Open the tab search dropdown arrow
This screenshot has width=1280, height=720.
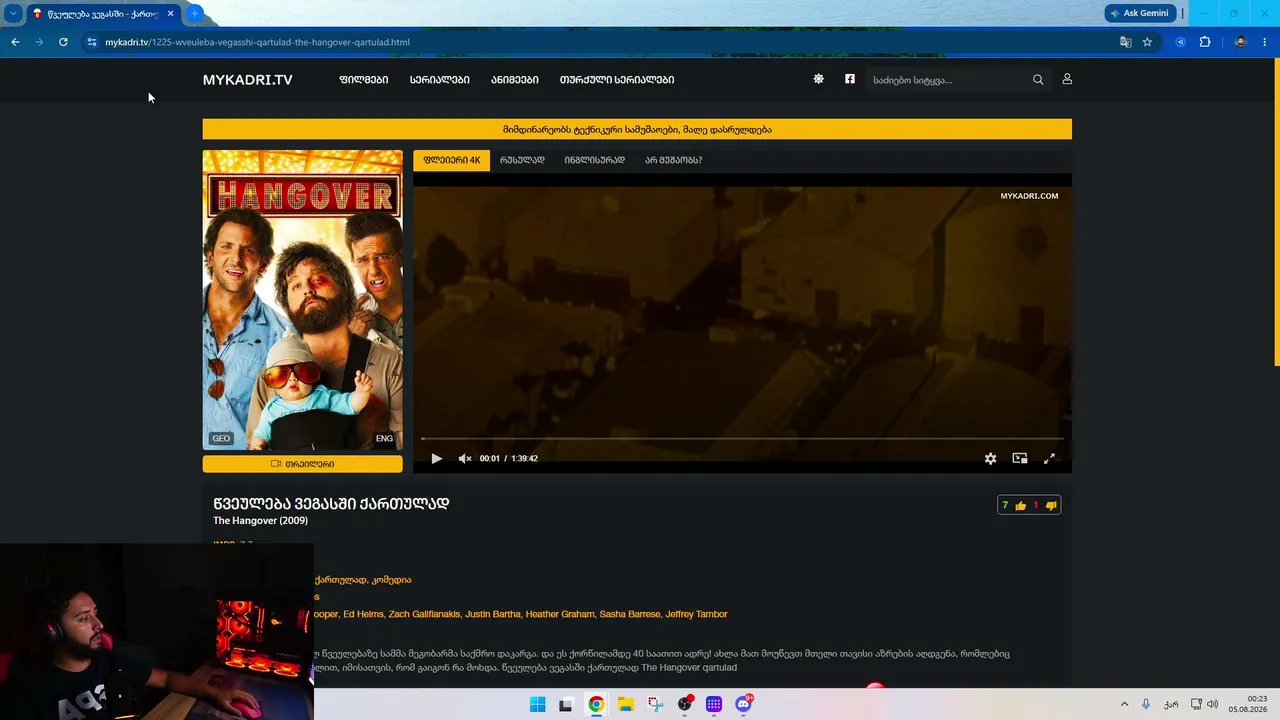(x=13, y=14)
